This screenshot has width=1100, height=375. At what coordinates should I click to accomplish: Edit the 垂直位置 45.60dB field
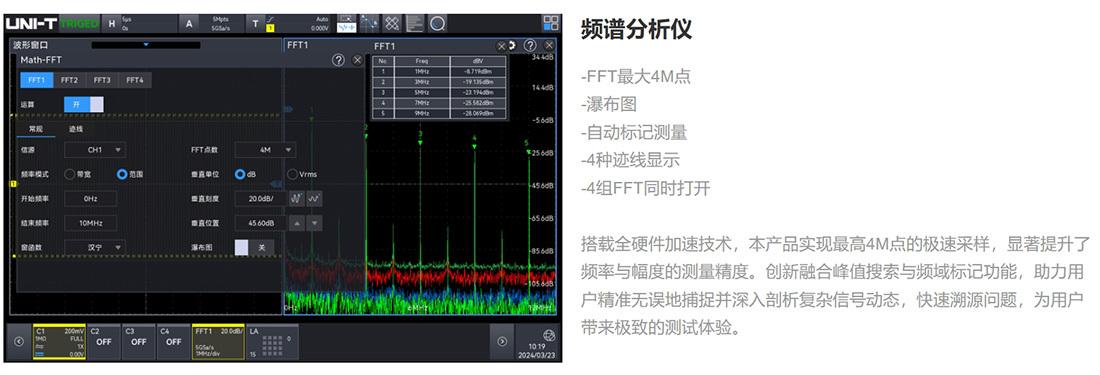coord(260,223)
